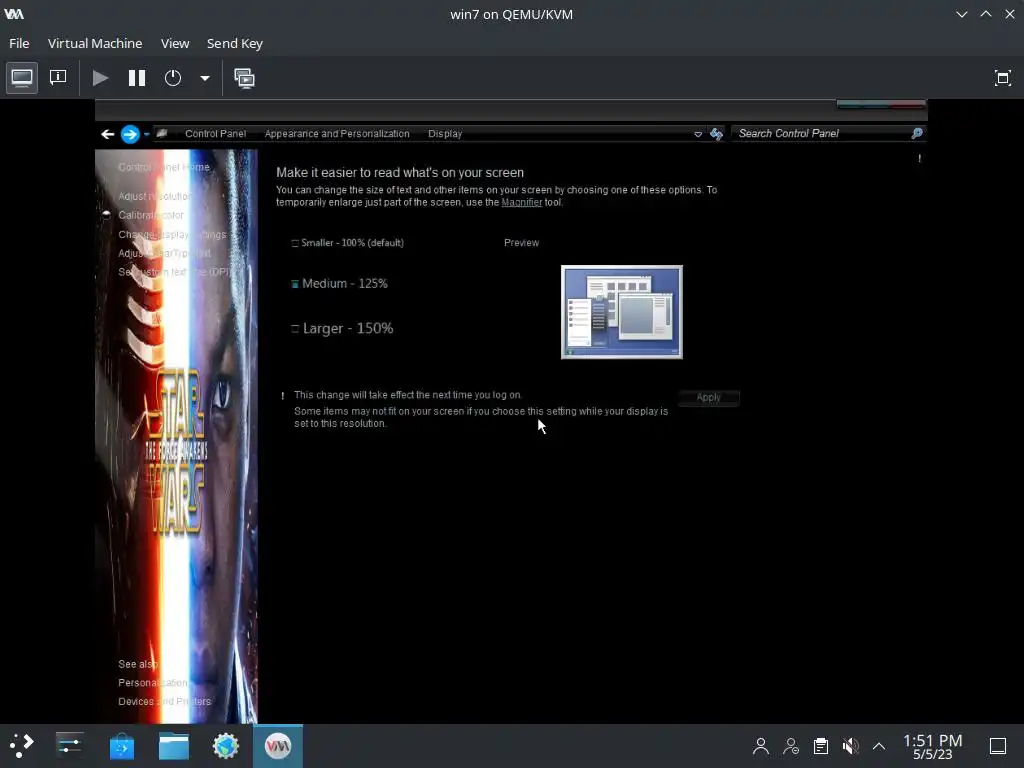Image resolution: width=1024 pixels, height=768 pixels.
Task: Open the Send Key menu
Action: click(x=234, y=43)
